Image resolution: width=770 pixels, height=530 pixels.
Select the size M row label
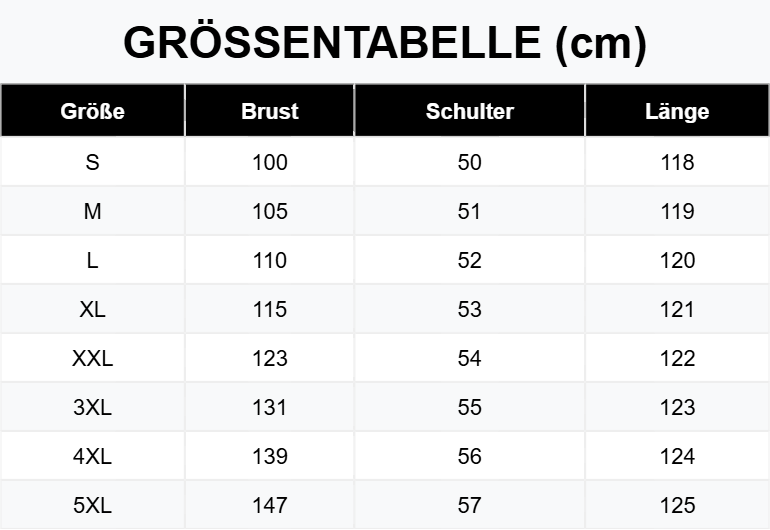[x=92, y=211]
